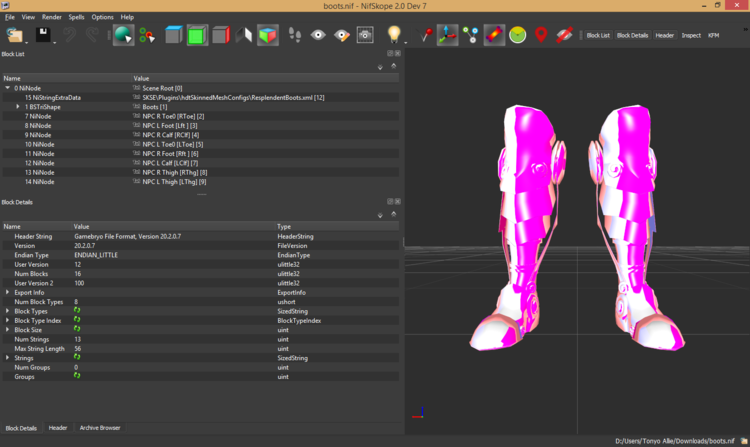The height and width of the screenshot is (447, 750).
Task: Expand the Block Type Index row
Action: (7, 320)
